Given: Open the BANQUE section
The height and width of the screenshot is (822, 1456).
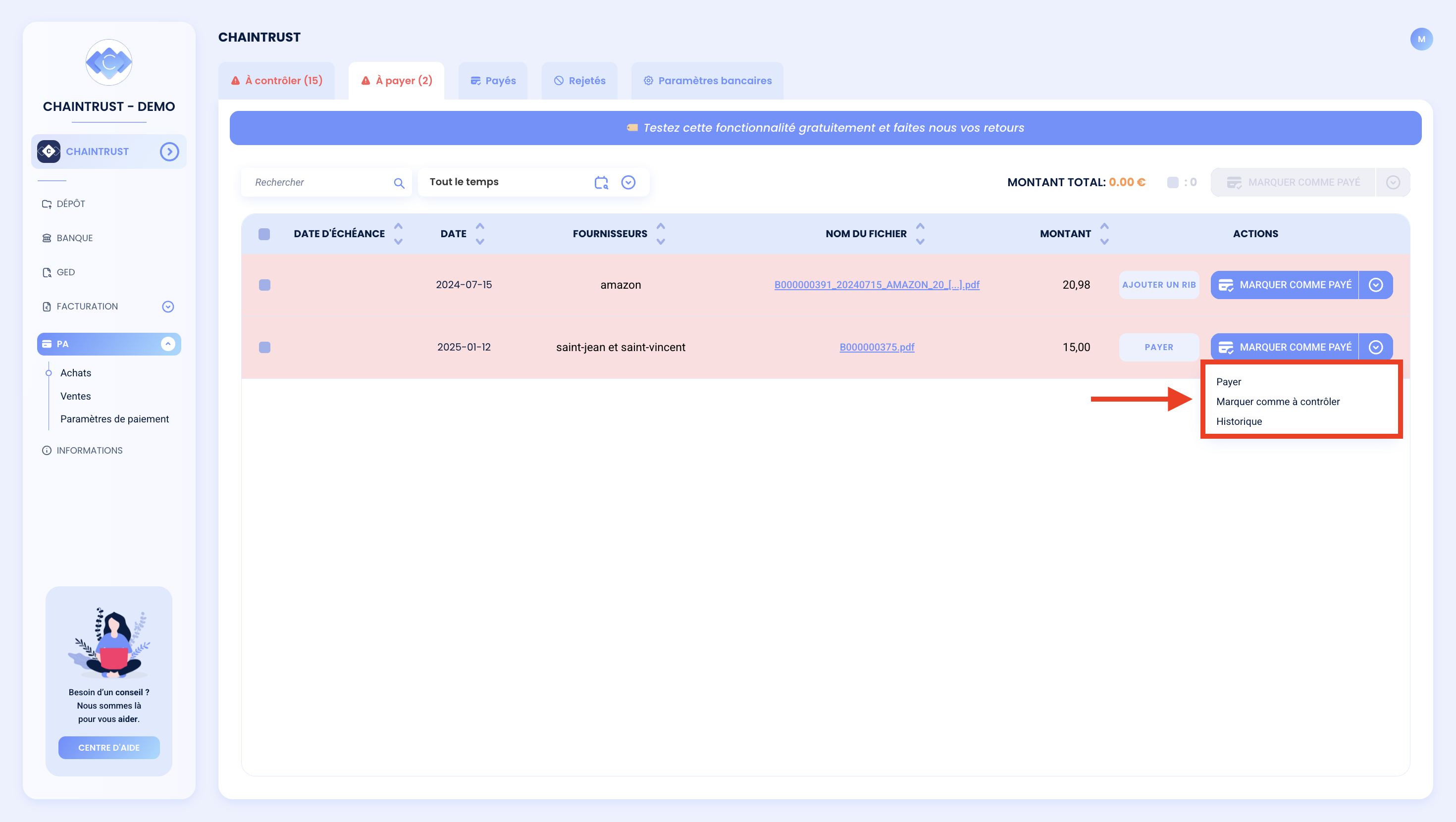Looking at the screenshot, I should point(67,238).
